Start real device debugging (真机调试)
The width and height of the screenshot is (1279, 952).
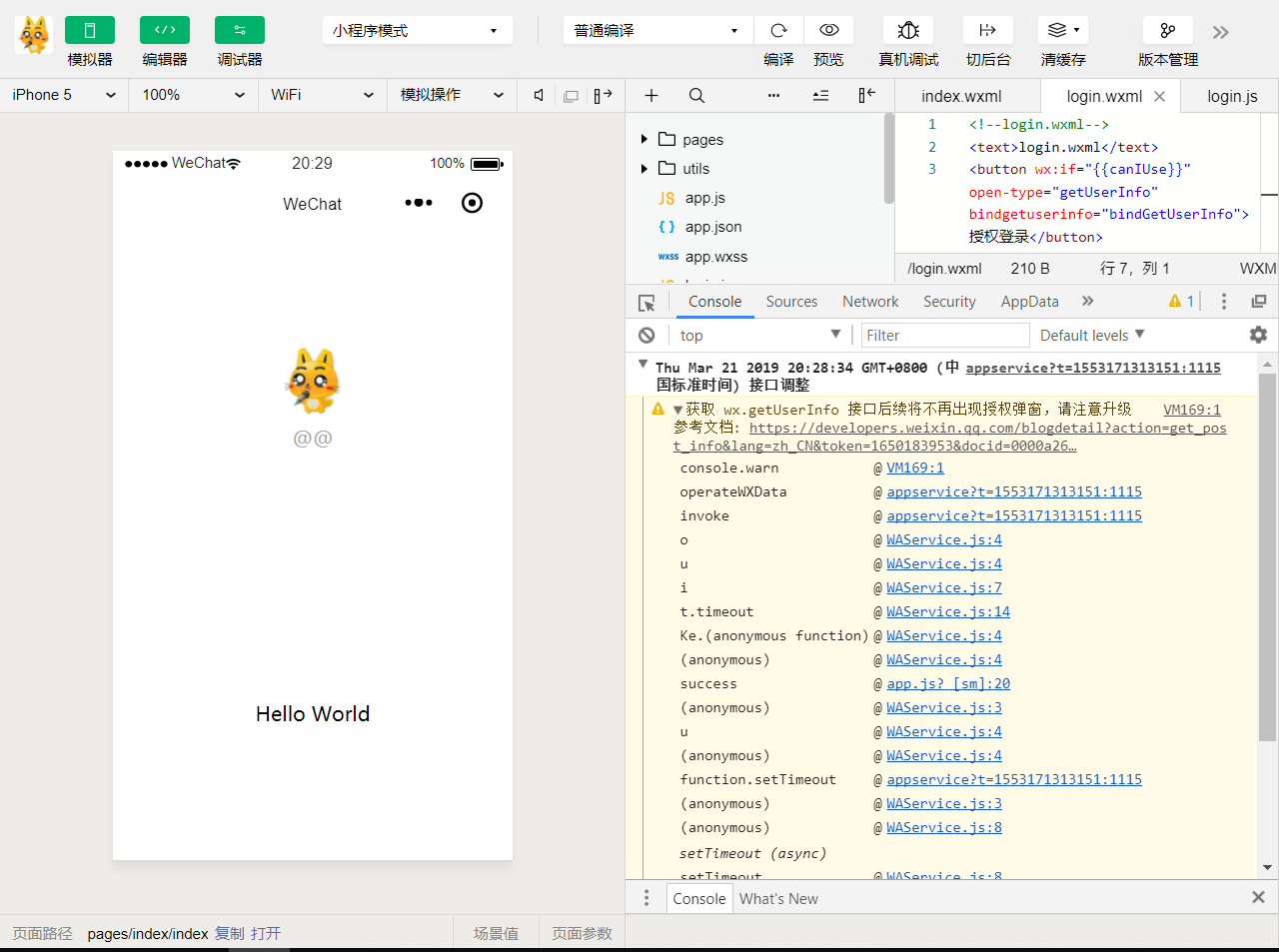coord(908,30)
